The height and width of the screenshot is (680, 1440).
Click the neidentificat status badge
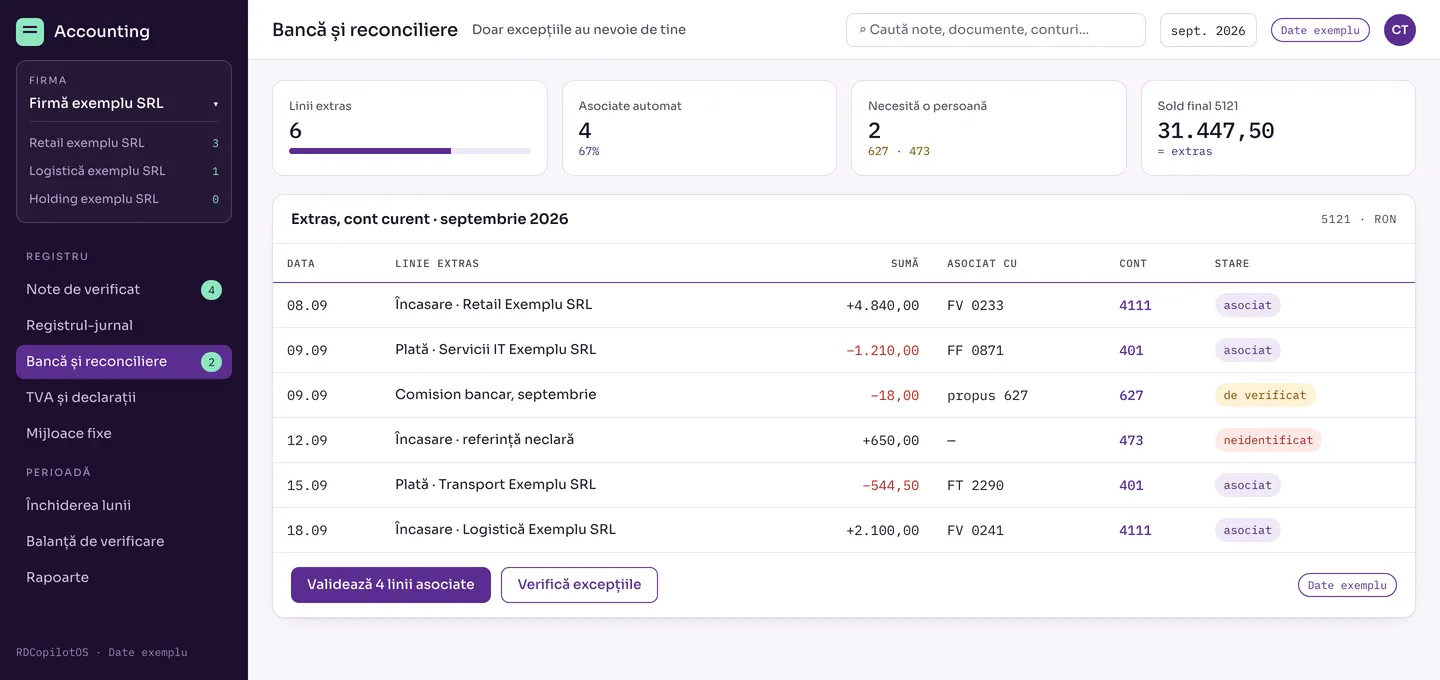click(x=1268, y=440)
